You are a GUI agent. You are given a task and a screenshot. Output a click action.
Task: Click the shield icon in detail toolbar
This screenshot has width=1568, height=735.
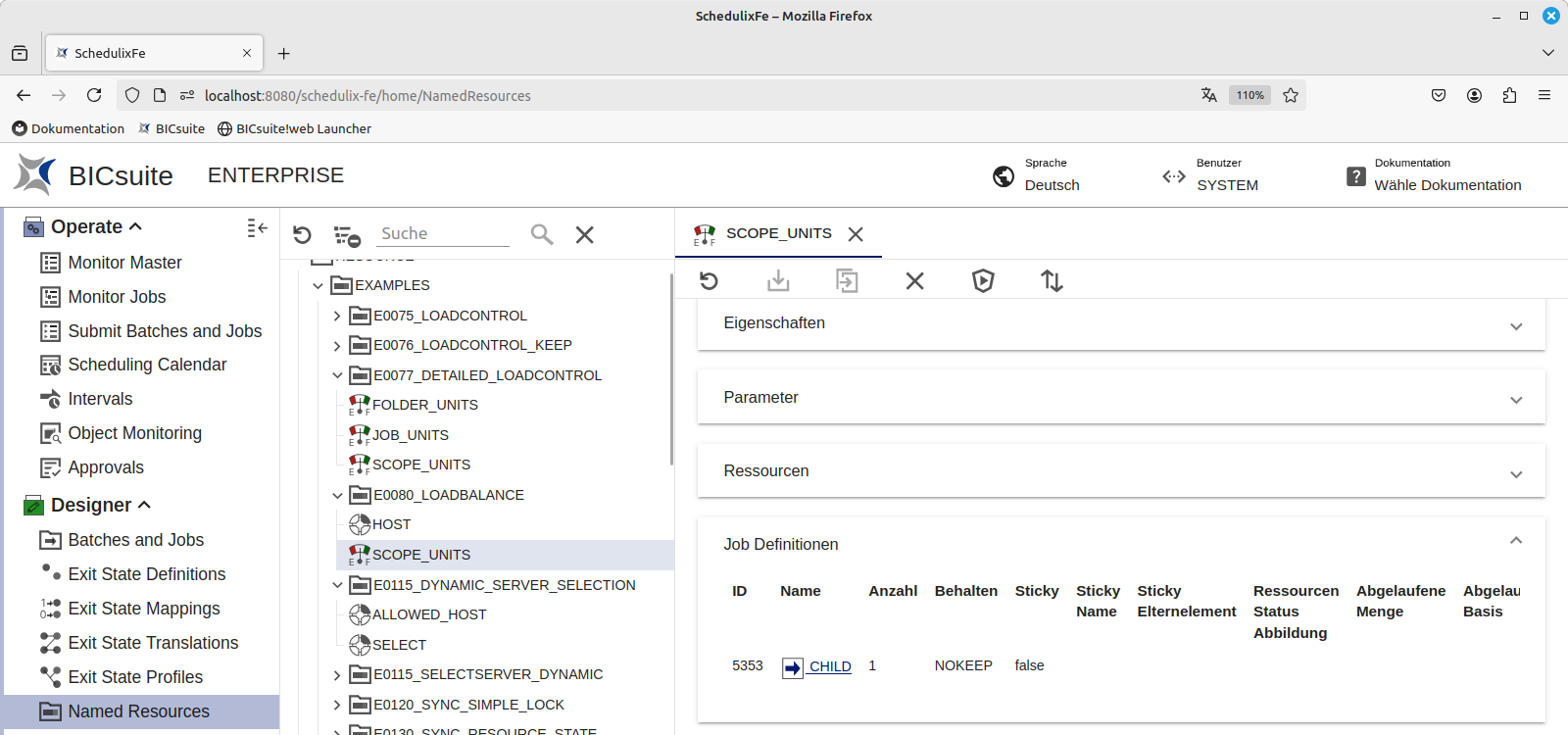pyautogui.click(x=983, y=281)
